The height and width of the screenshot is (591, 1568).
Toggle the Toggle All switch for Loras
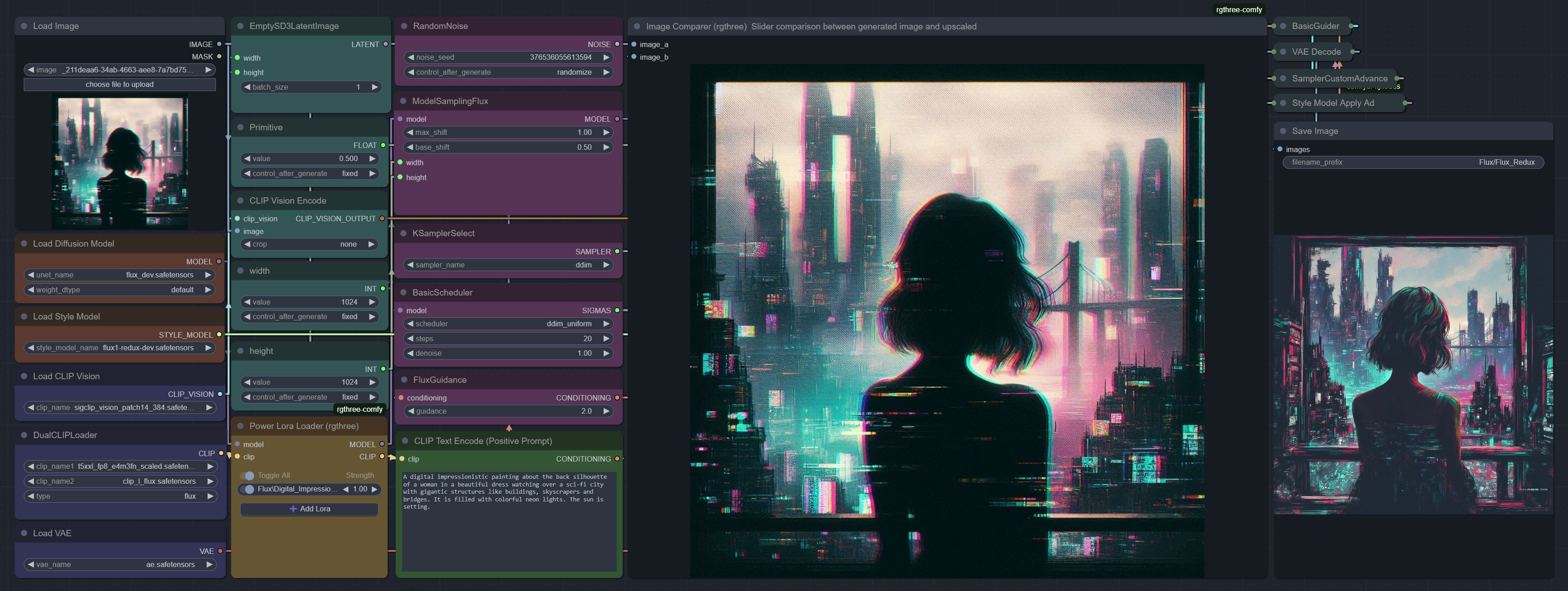click(247, 475)
